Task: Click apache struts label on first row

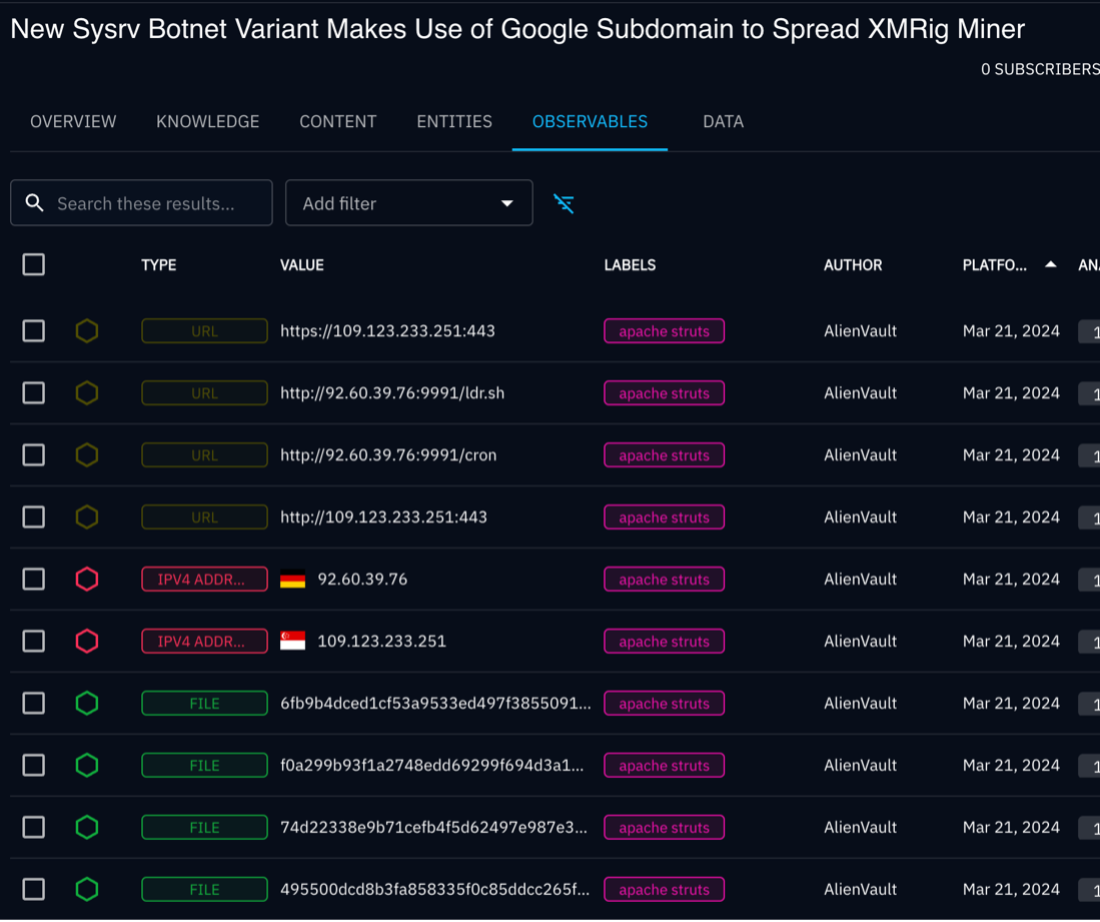Action: tap(664, 331)
